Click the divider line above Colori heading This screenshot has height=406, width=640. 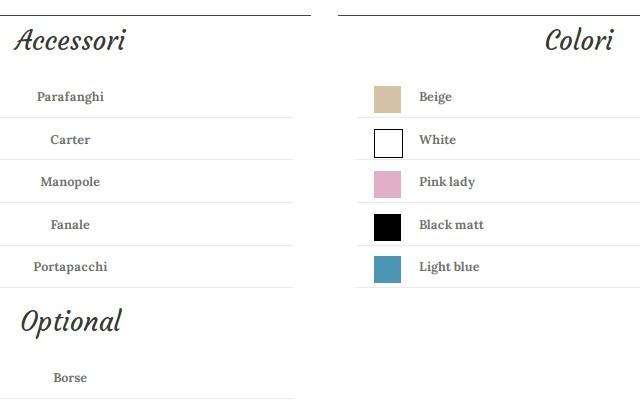[488, 15]
